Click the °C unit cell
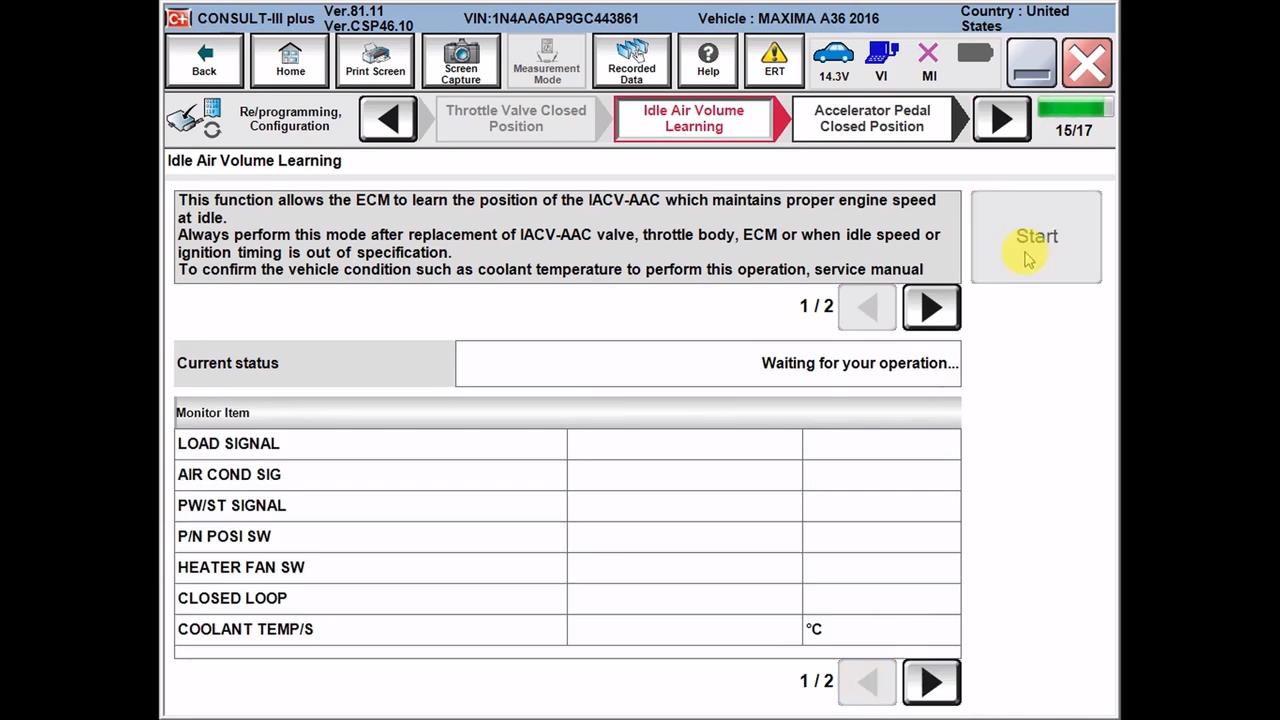Viewport: 1280px width, 720px height. (x=881, y=630)
